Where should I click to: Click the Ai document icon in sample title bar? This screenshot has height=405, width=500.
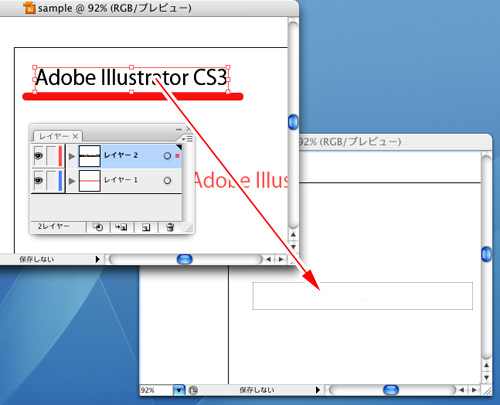click(x=30, y=7)
